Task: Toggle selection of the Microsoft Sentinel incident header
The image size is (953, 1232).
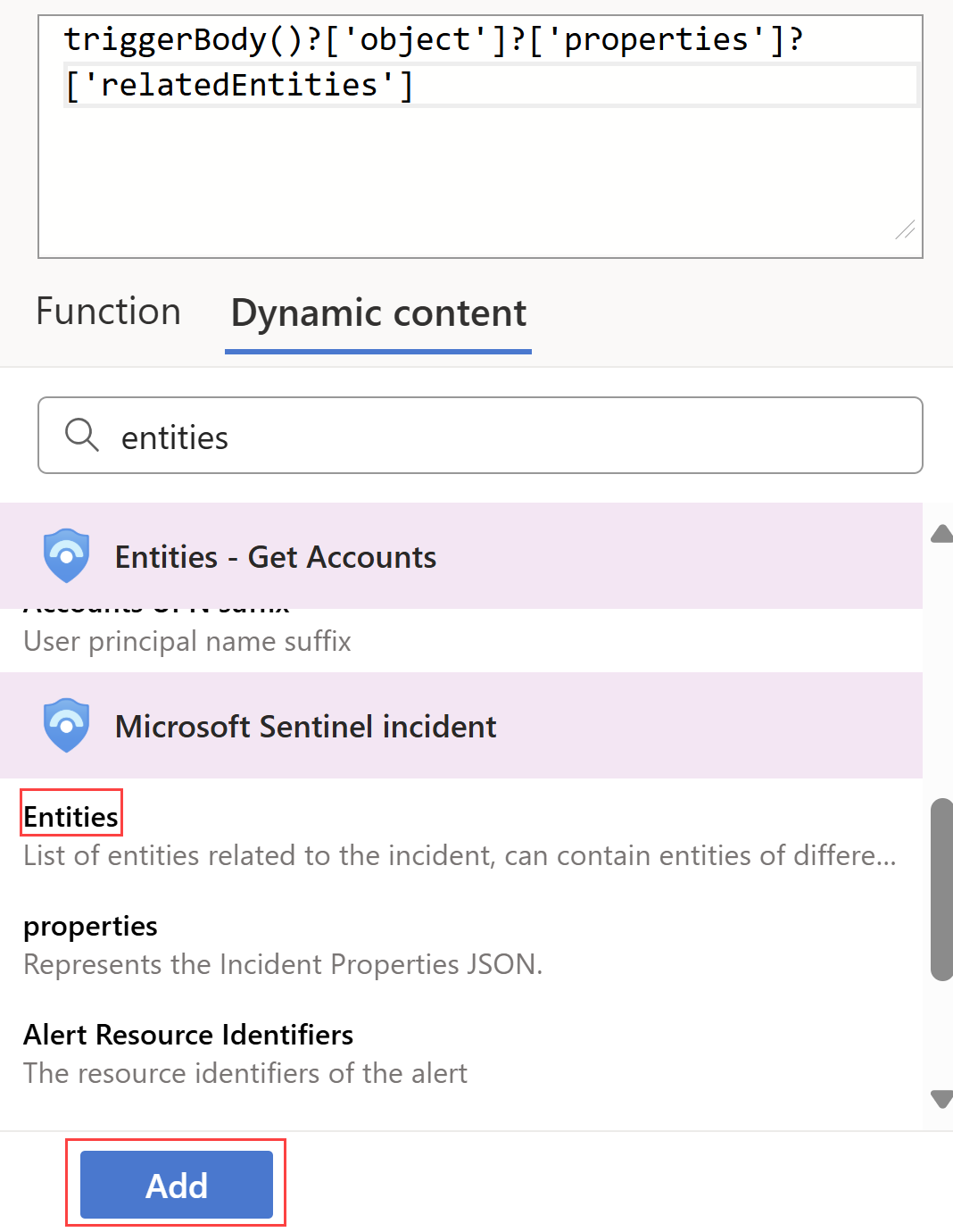Action: tap(305, 725)
